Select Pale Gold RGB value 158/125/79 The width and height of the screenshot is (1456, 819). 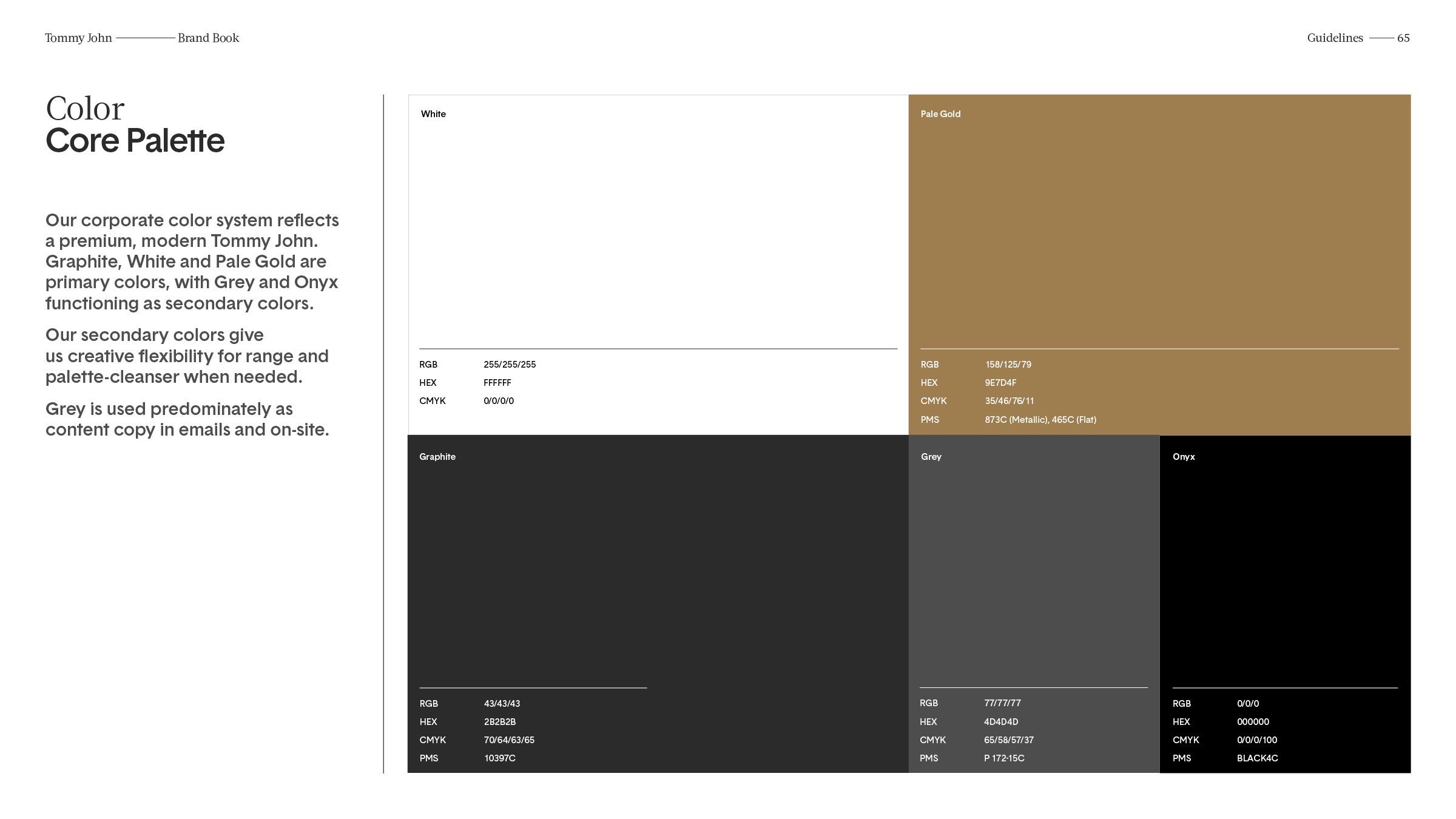[x=1008, y=365]
